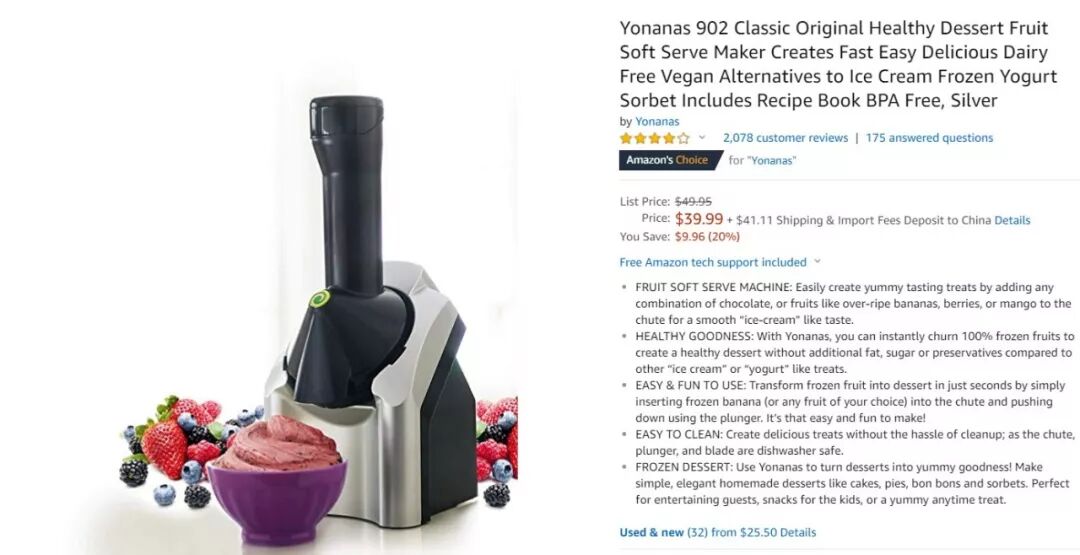Open shipping and import fees Details link
1080x555 pixels.
point(1012,220)
